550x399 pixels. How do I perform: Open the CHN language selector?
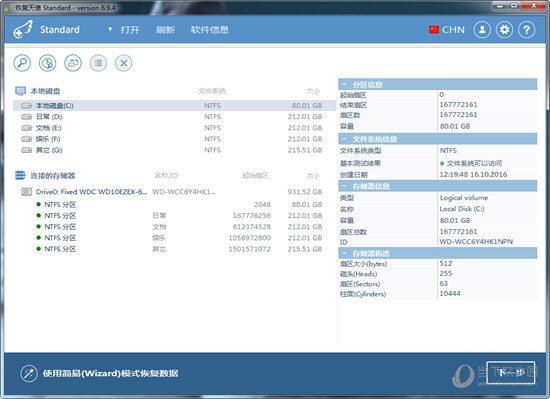[x=447, y=30]
